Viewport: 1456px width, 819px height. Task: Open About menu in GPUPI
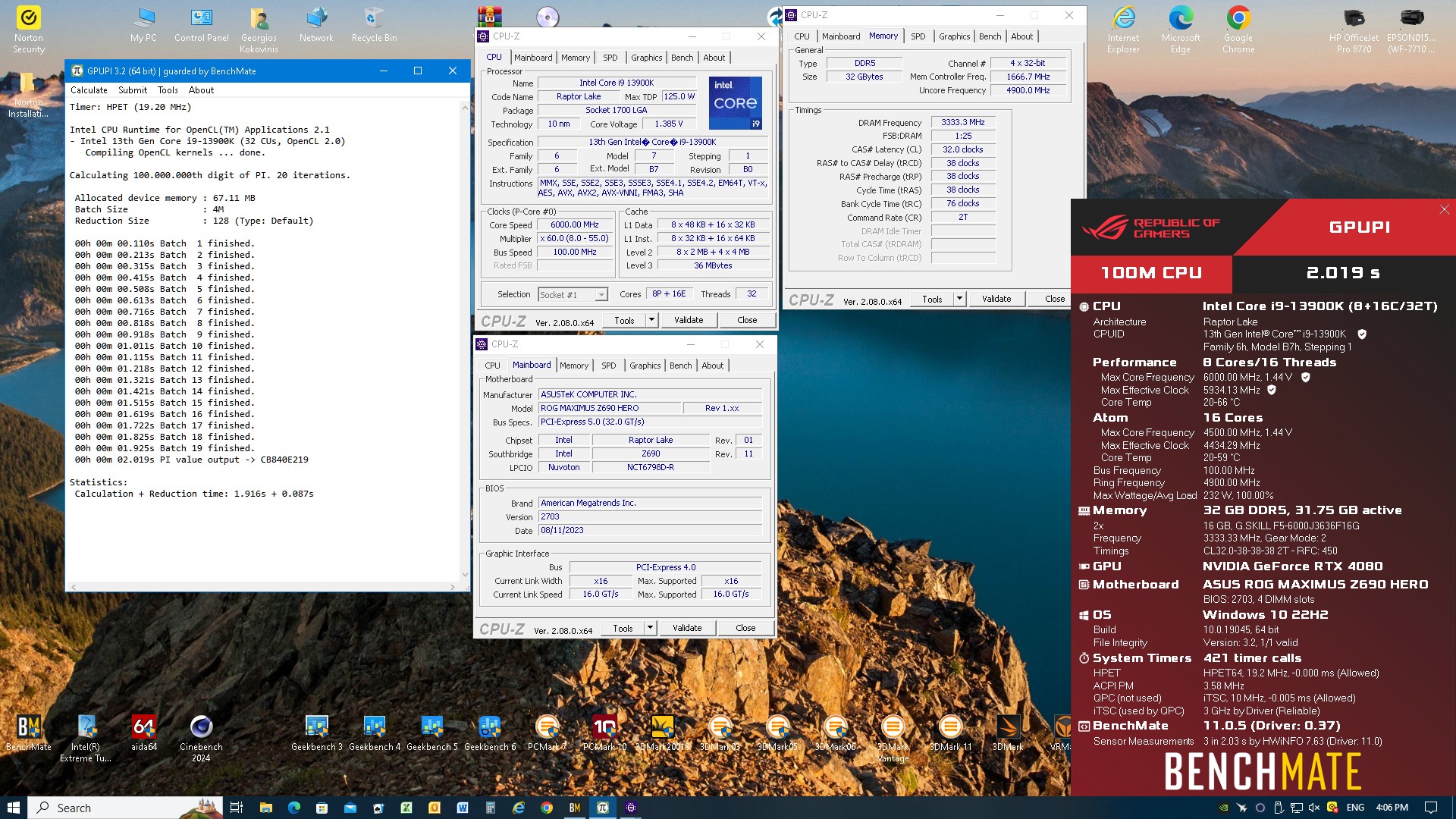pos(201,90)
